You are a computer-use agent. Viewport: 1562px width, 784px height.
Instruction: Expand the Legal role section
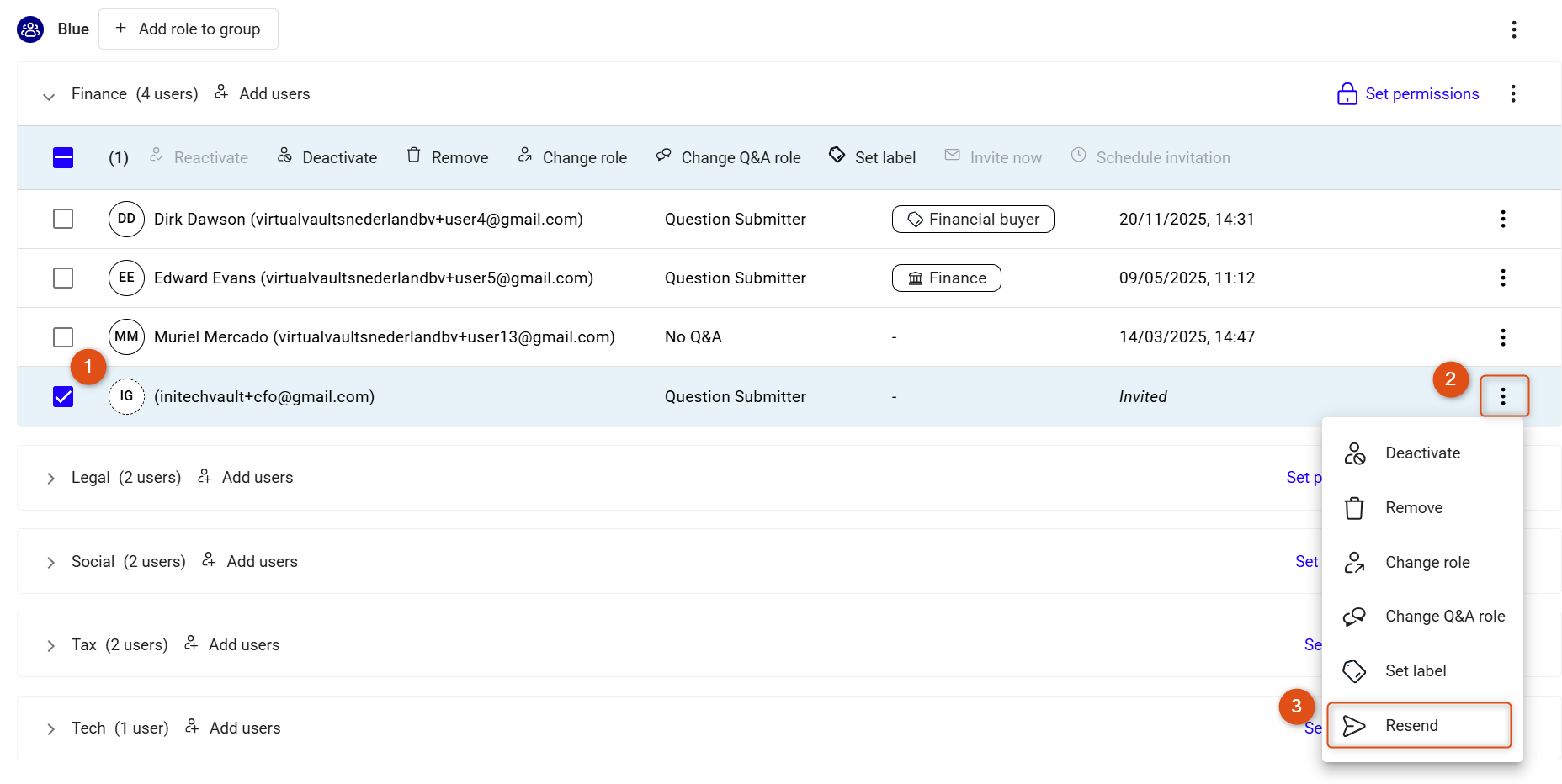click(50, 479)
